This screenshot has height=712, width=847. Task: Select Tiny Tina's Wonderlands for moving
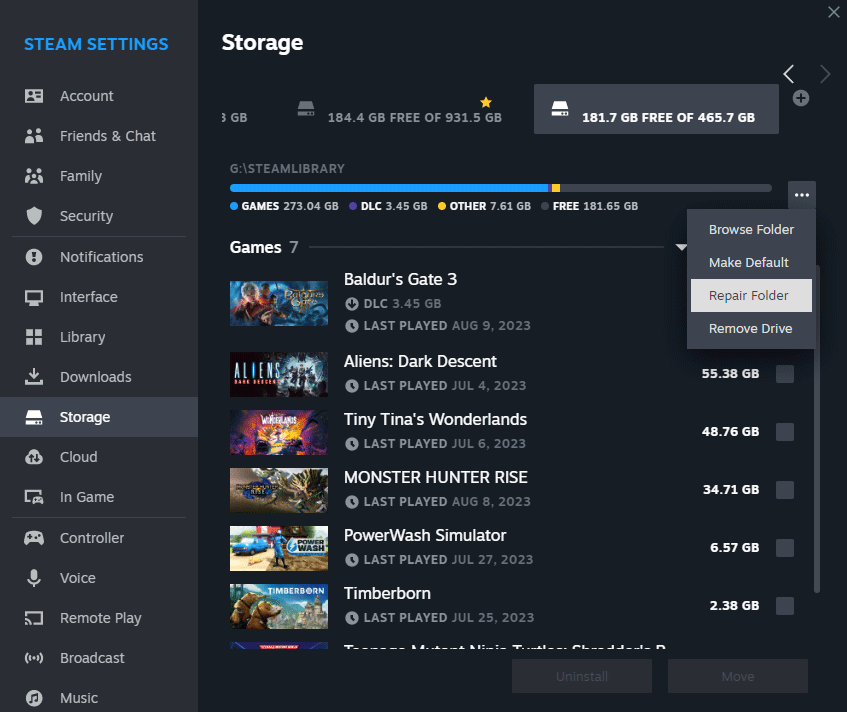click(785, 431)
